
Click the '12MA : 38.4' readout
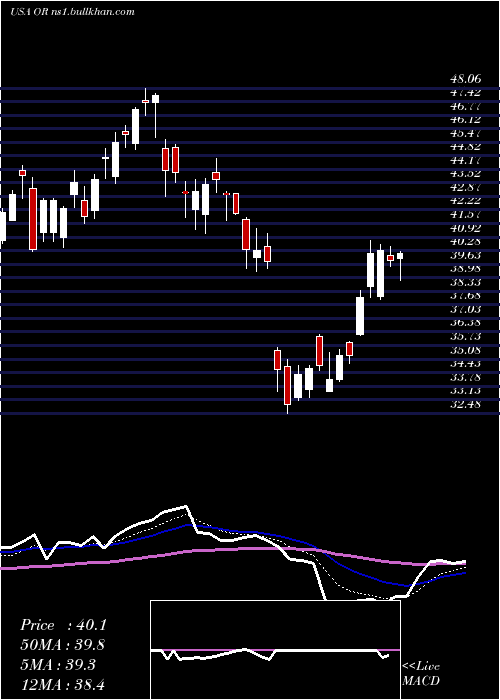pos(63,684)
